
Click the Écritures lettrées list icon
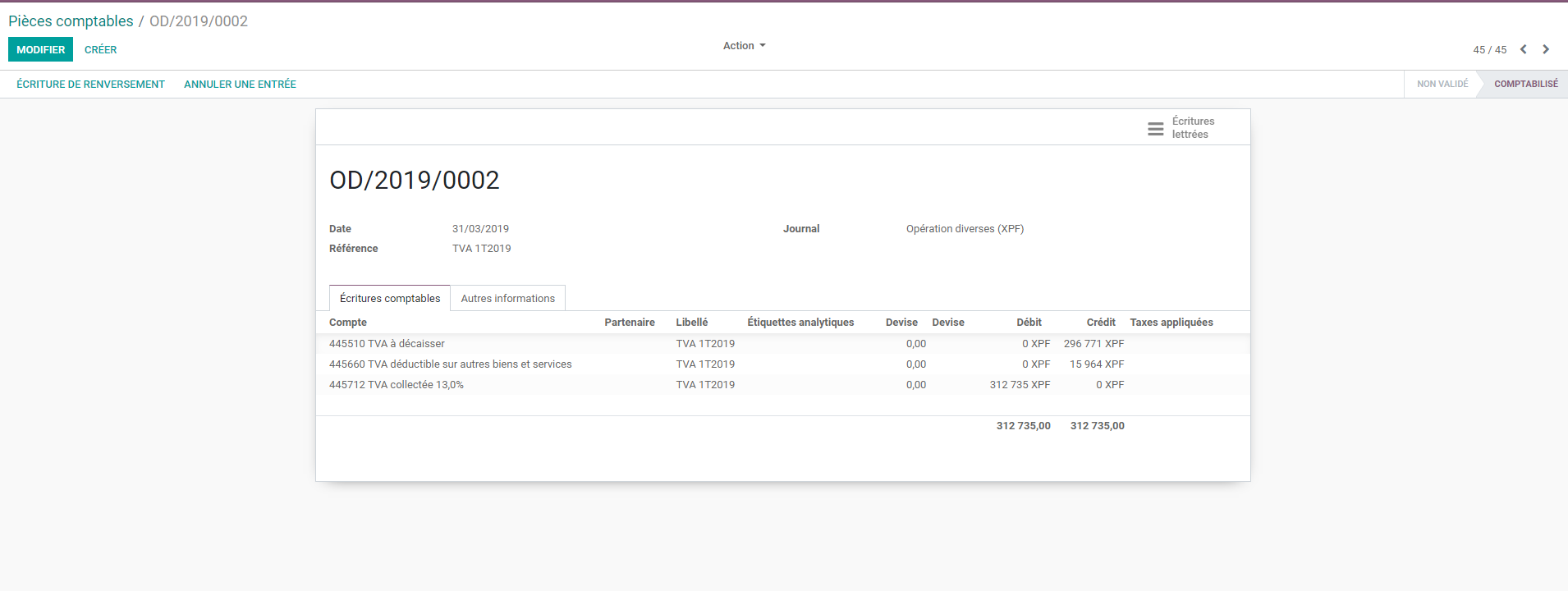(x=1155, y=128)
